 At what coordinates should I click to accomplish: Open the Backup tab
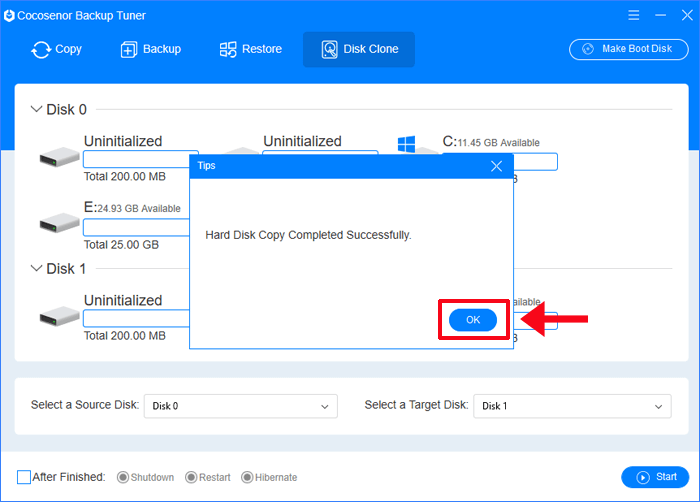[151, 49]
